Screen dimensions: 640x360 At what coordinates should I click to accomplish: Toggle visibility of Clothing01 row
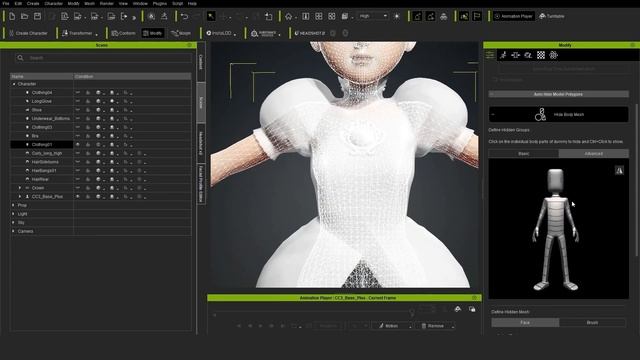click(78, 144)
